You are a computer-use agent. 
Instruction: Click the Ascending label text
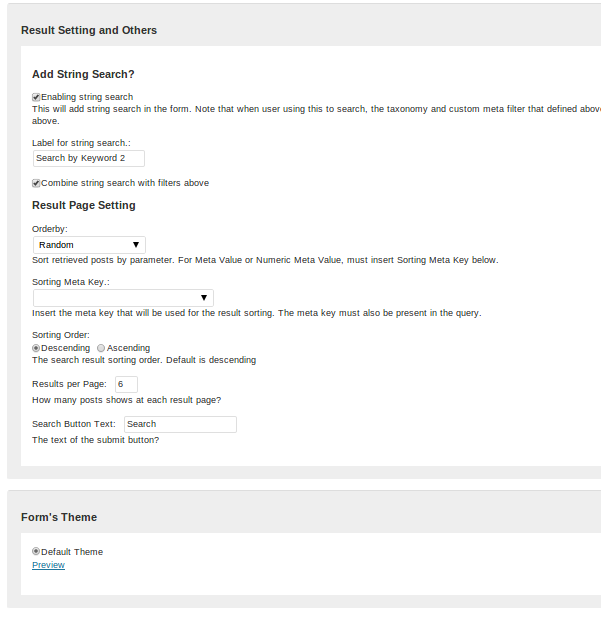click(x=128, y=348)
